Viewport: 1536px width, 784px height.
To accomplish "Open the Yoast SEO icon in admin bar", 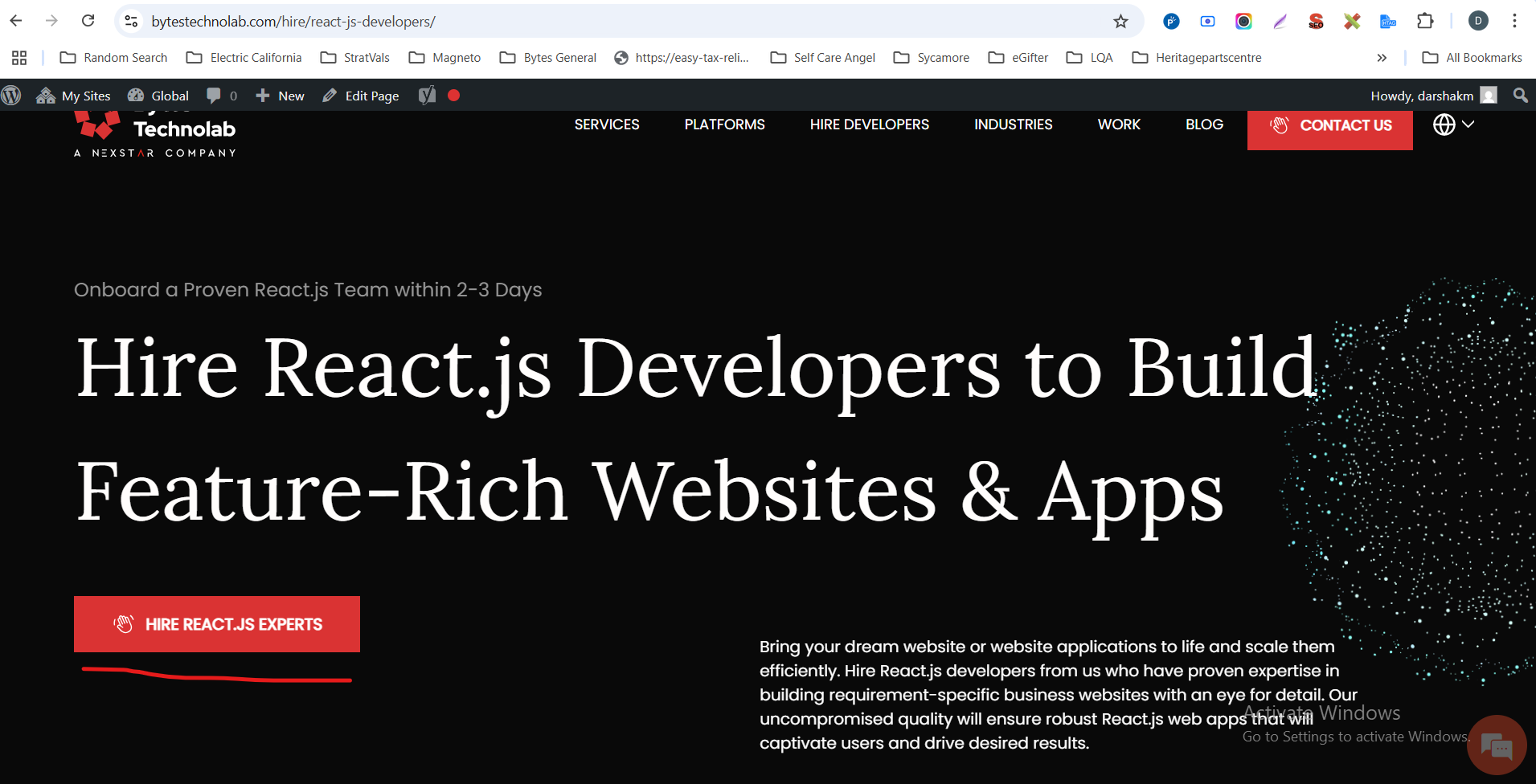I will (428, 96).
